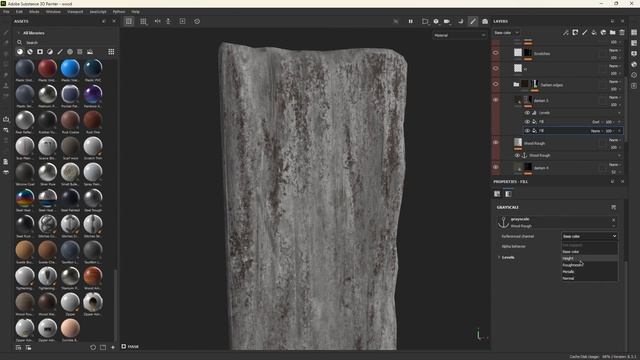Filter assets by Materials type
Image resolution: width=640 pixels, height=360 pixels.
pyautogui.click(x=20, y=52)
